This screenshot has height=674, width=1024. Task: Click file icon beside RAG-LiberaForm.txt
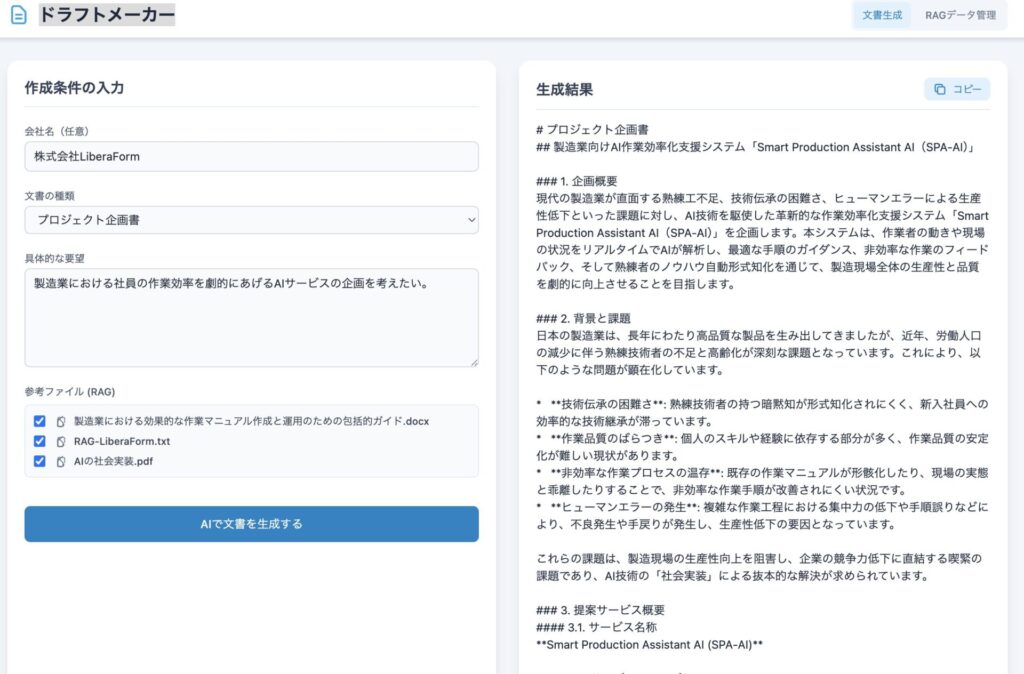(x=61, y=441)
